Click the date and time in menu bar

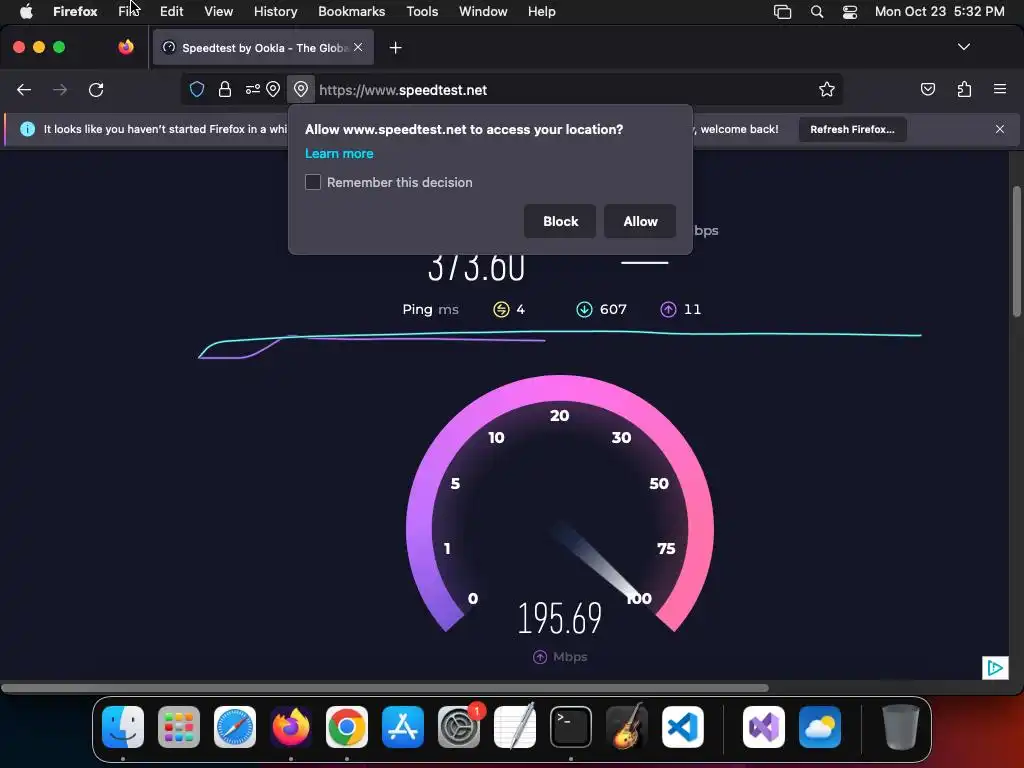939,11
